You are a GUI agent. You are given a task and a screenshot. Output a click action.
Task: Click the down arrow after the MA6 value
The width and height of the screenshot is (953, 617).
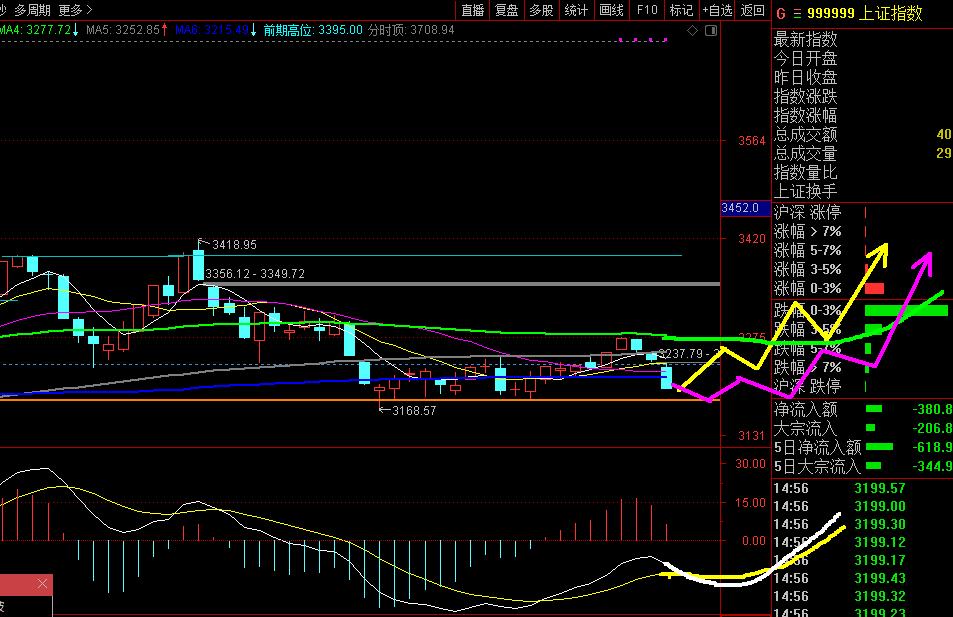point(254,30)
